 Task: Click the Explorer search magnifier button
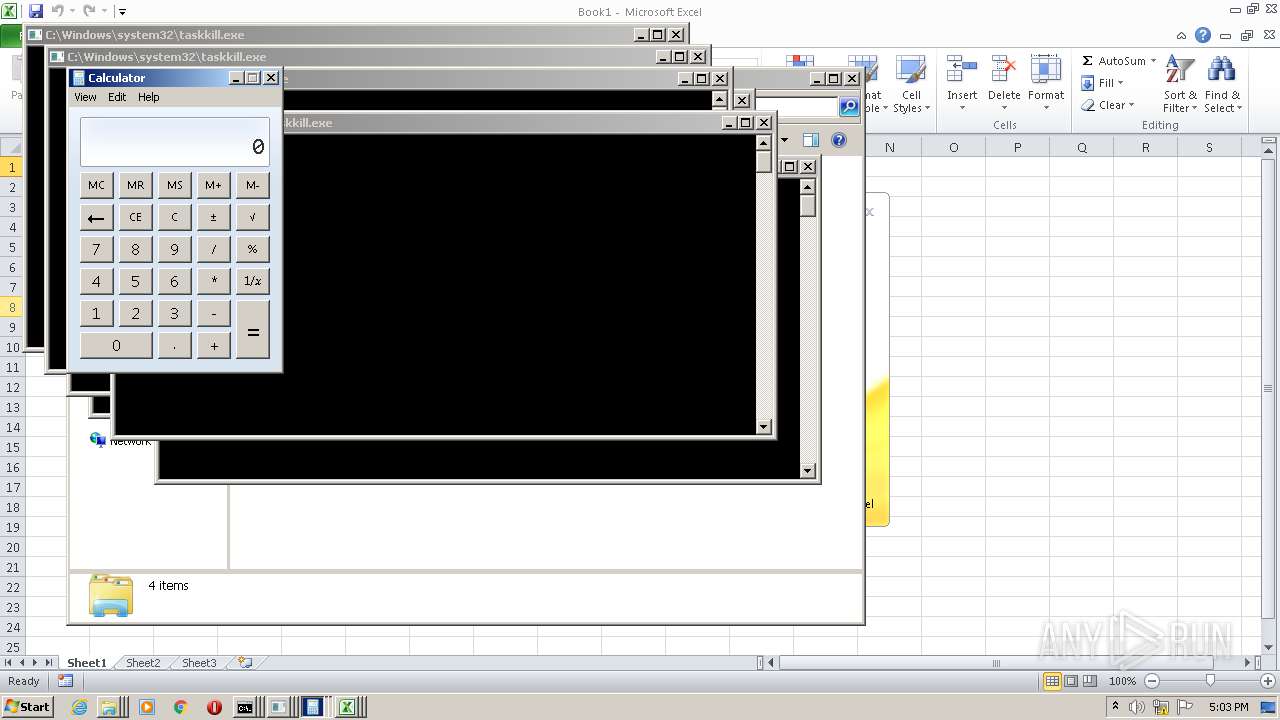click(849, 107)
